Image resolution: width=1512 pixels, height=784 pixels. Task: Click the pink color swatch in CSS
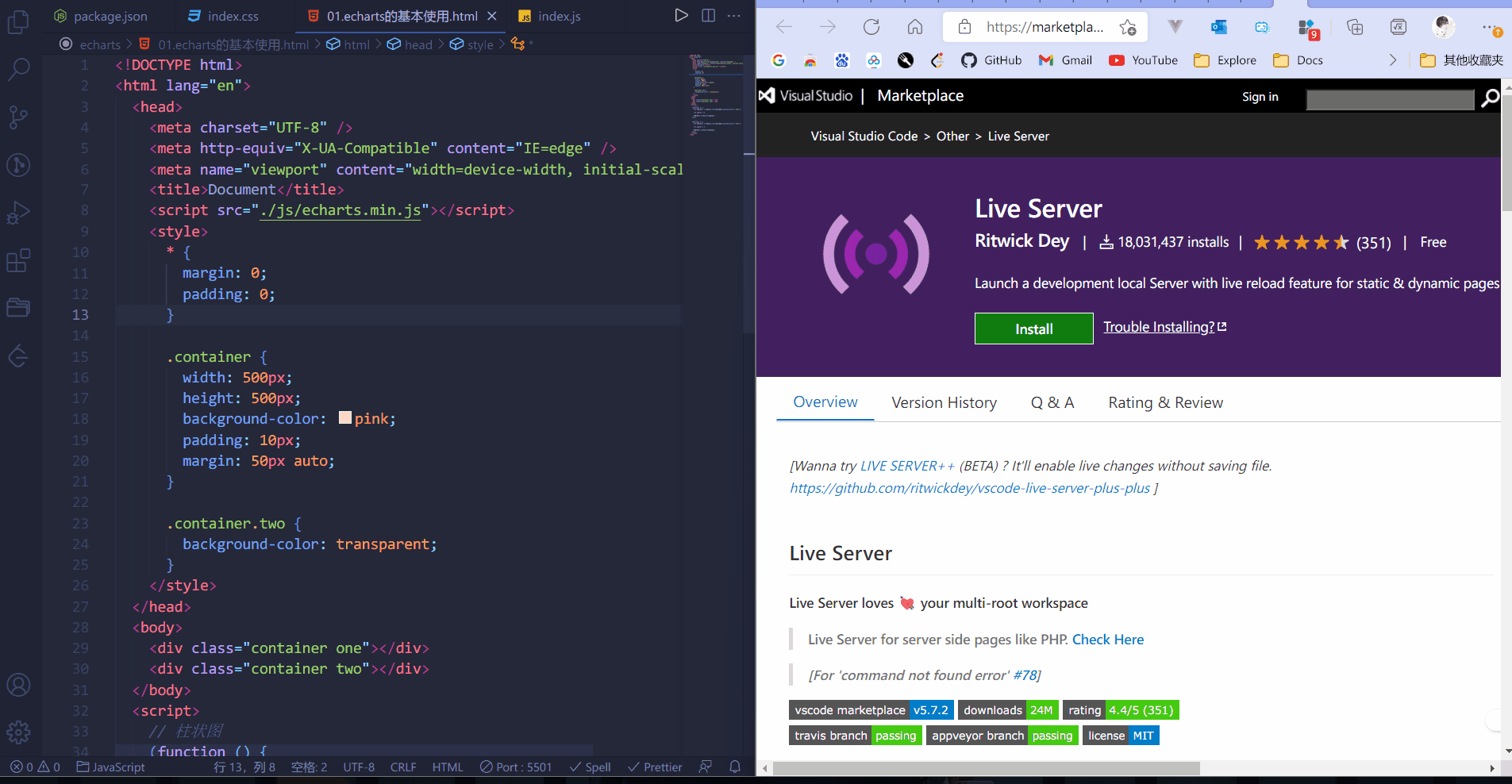tap(345, 417)
